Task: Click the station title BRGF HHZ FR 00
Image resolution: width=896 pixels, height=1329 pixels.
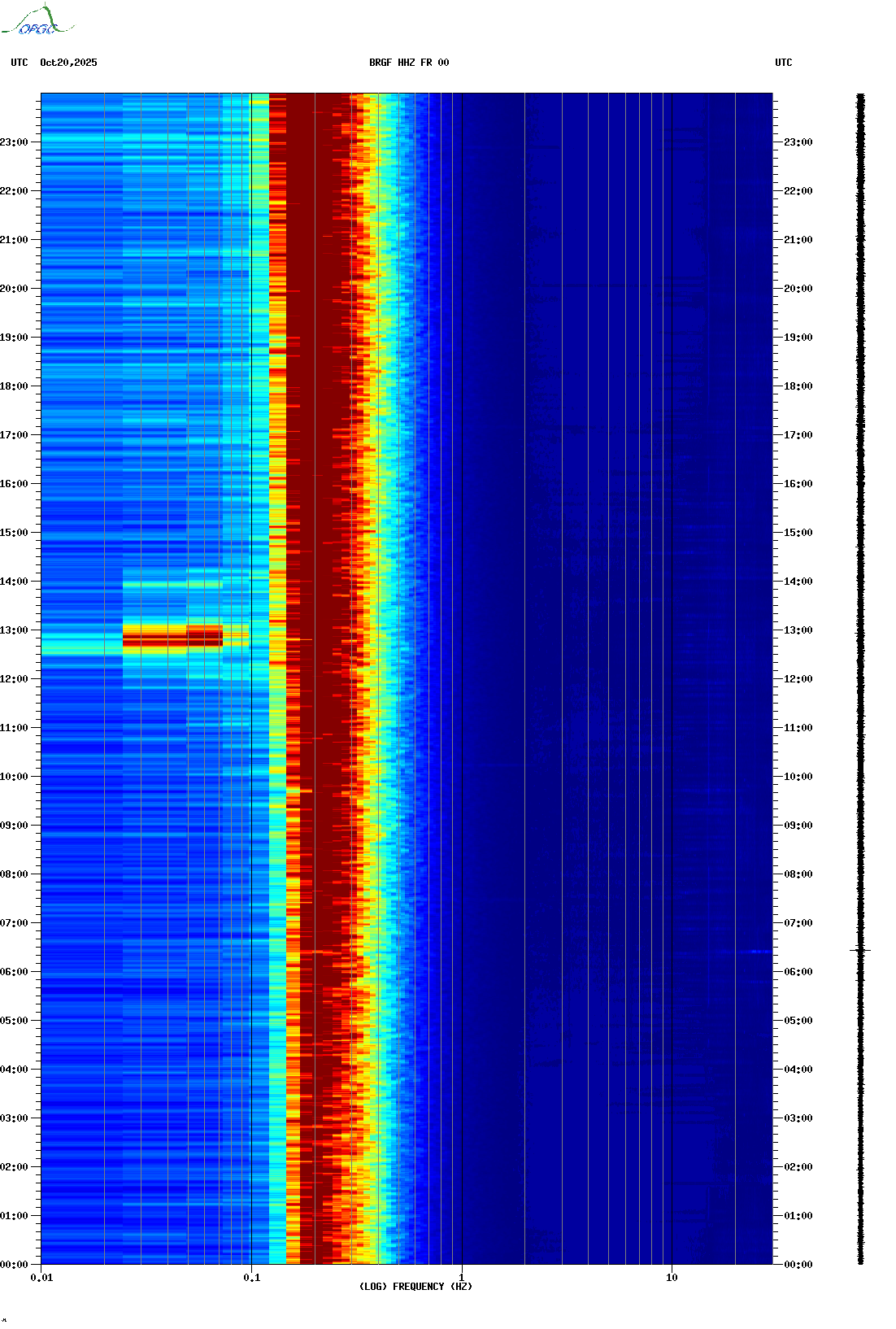Action: click(409, 63)
